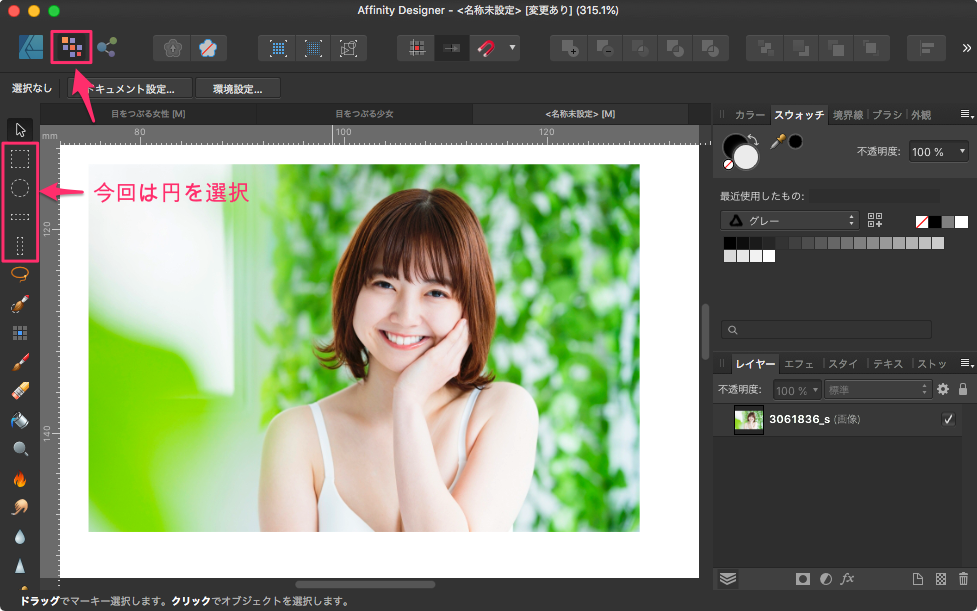Toggle the layer lock icon
The image size is (977, 611).
tap(963, 389)
